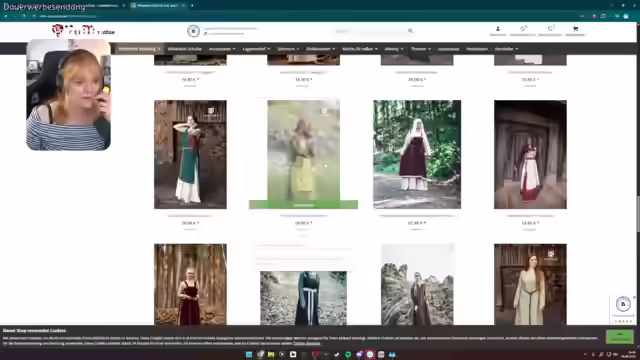Open the blue checkmark taskbar app
This screenshot has height=360, width=640.
coord(337,354)
